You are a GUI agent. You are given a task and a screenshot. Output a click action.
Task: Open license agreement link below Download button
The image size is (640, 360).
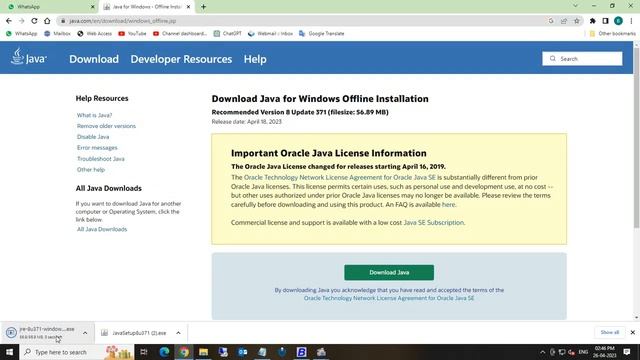[x=389, y=298]
